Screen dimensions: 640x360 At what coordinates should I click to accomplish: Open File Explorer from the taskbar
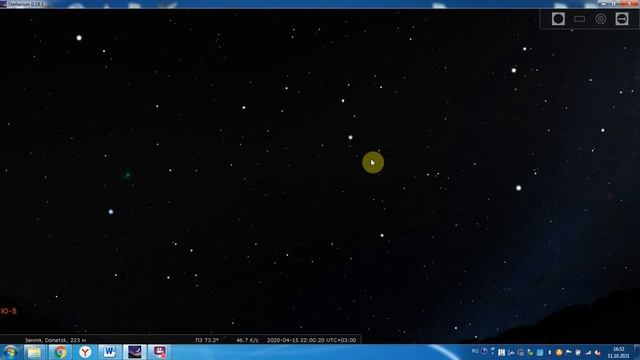click(34, 352)
